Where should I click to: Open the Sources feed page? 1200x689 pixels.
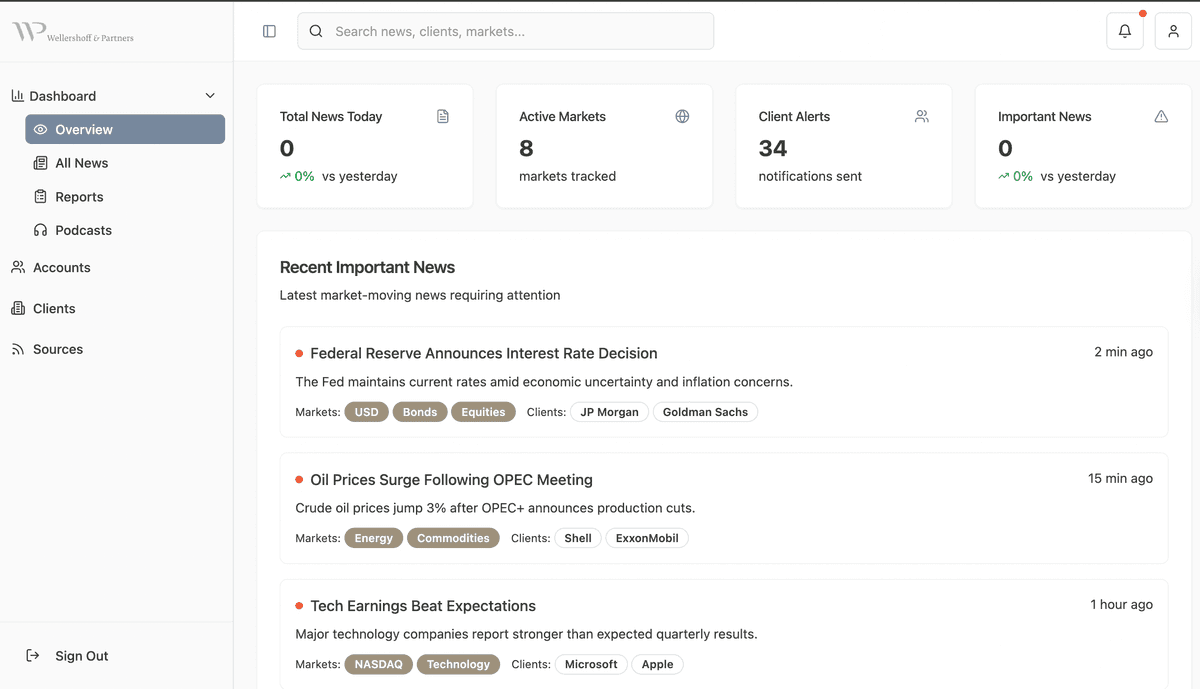click(x=58, y=349)
